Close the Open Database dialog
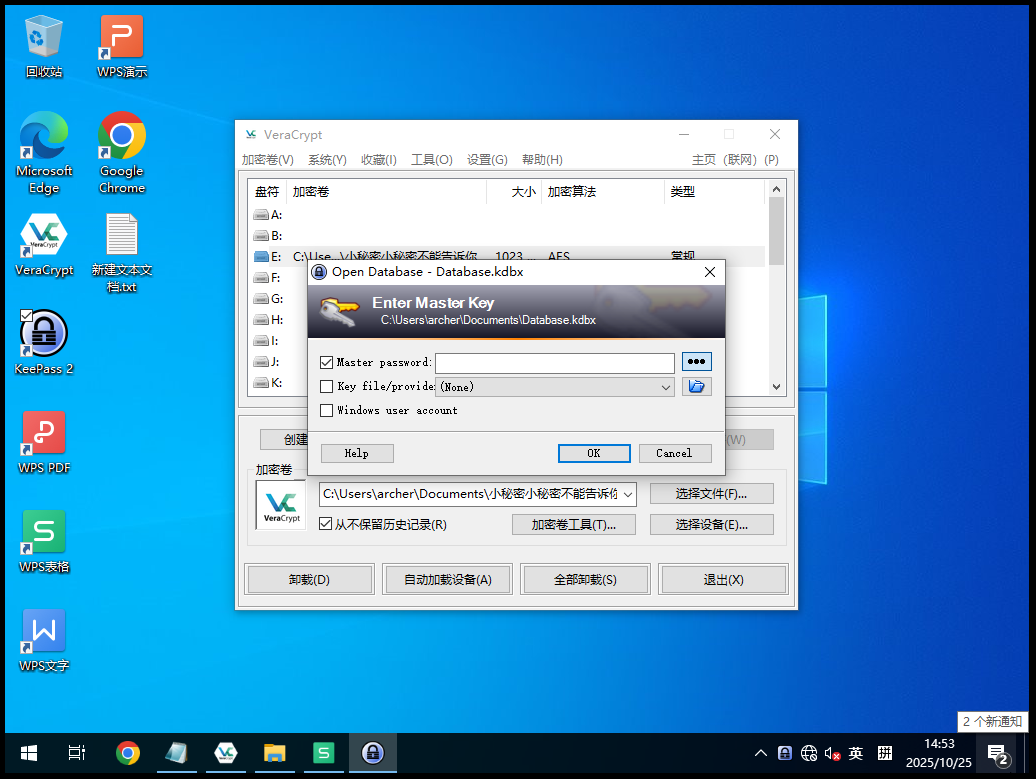Viewport: 1036px width, 779px height. pyautogui.click(x=710, y=272)
